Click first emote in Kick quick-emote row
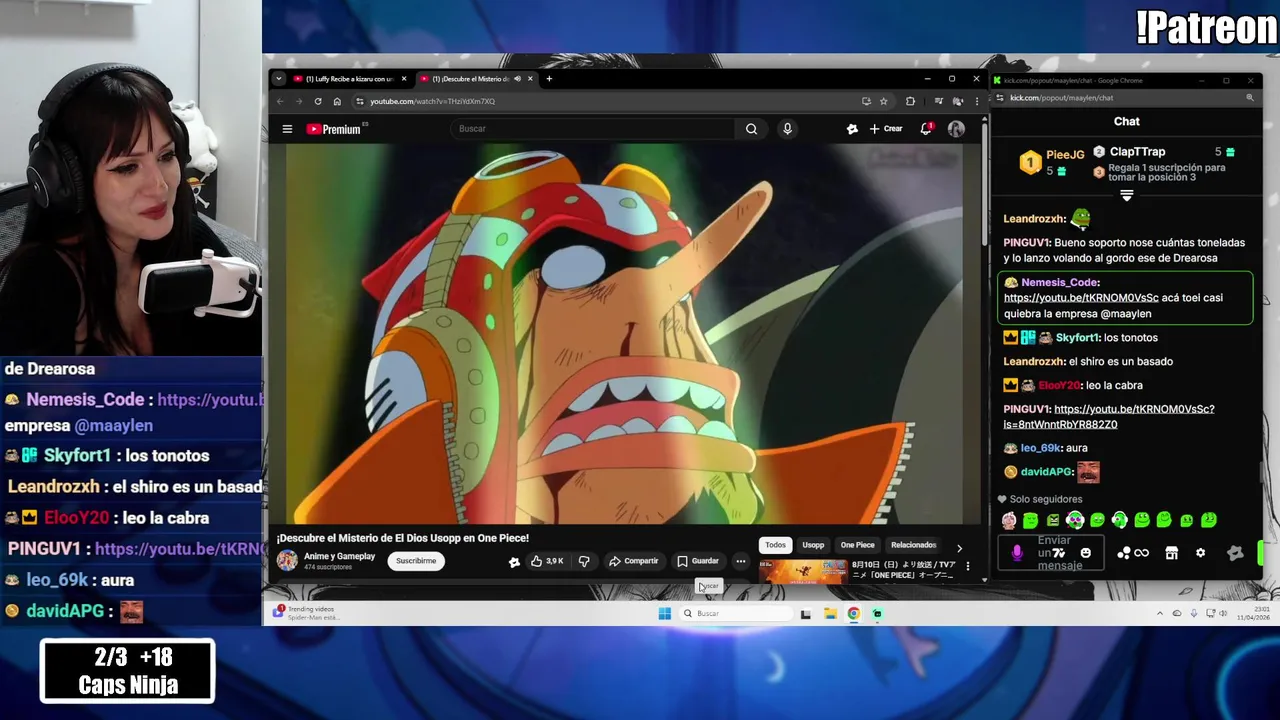 [x=1009, y=520]
